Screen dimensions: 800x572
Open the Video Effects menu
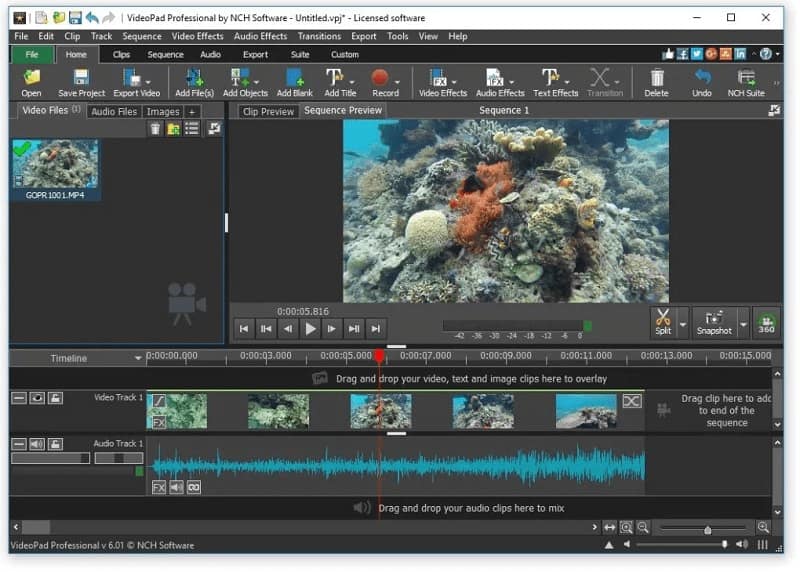click(197, 36)
